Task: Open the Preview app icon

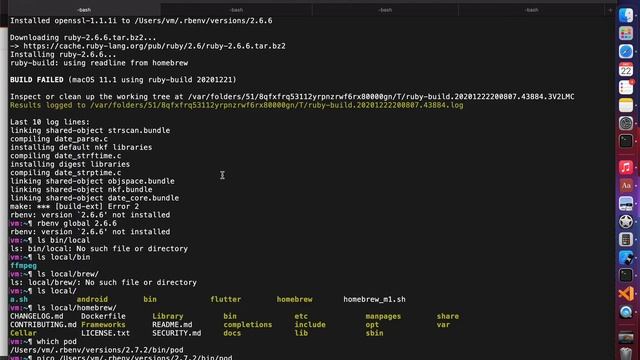Action: (626, 203)
